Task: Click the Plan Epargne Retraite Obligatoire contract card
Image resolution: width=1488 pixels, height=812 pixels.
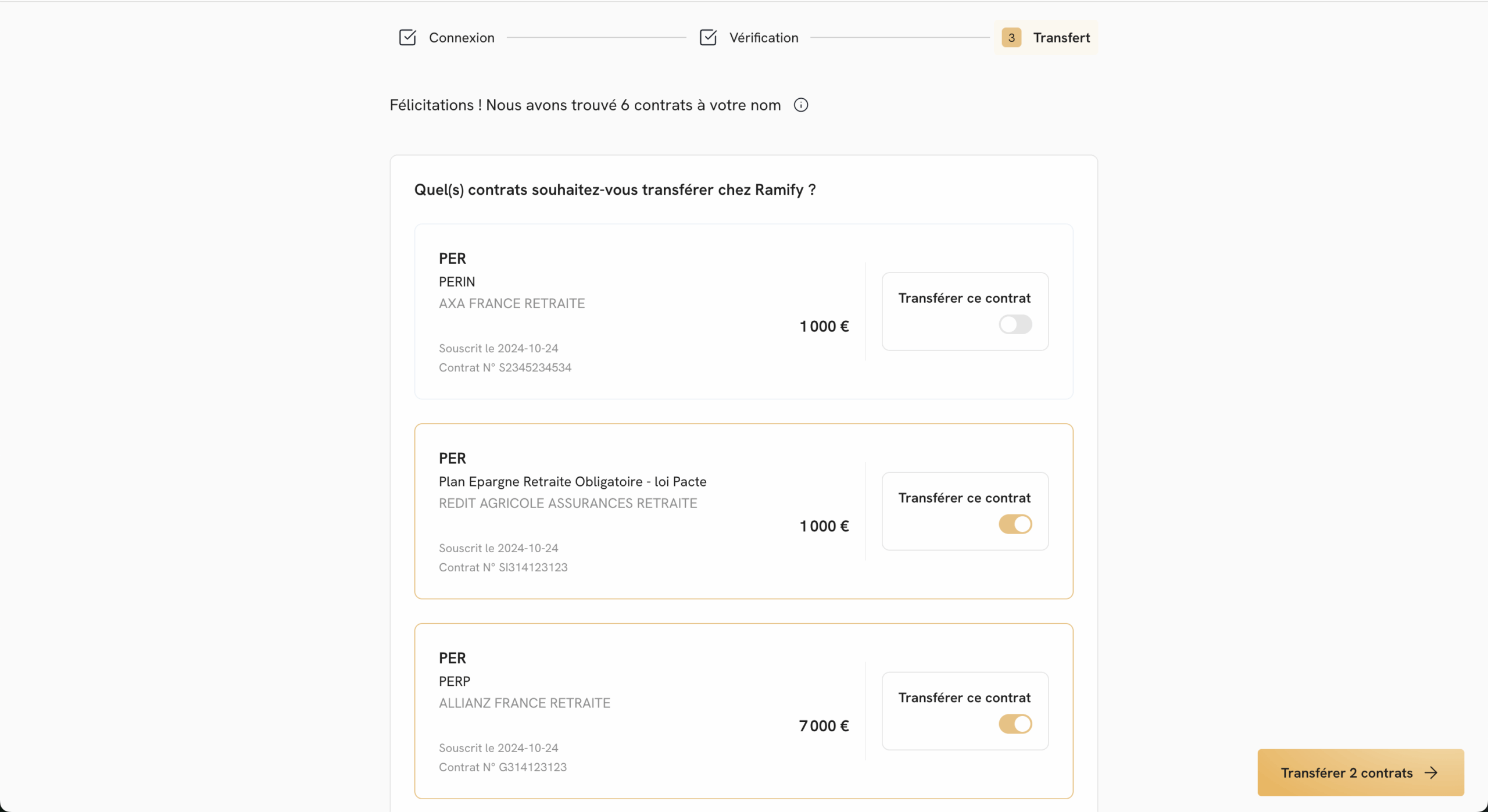Action: (x=639, y=511)
